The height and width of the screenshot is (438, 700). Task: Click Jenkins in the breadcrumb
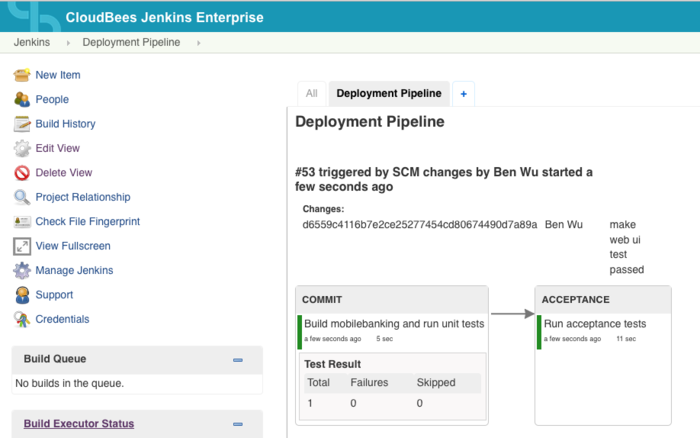coord(32,42)
